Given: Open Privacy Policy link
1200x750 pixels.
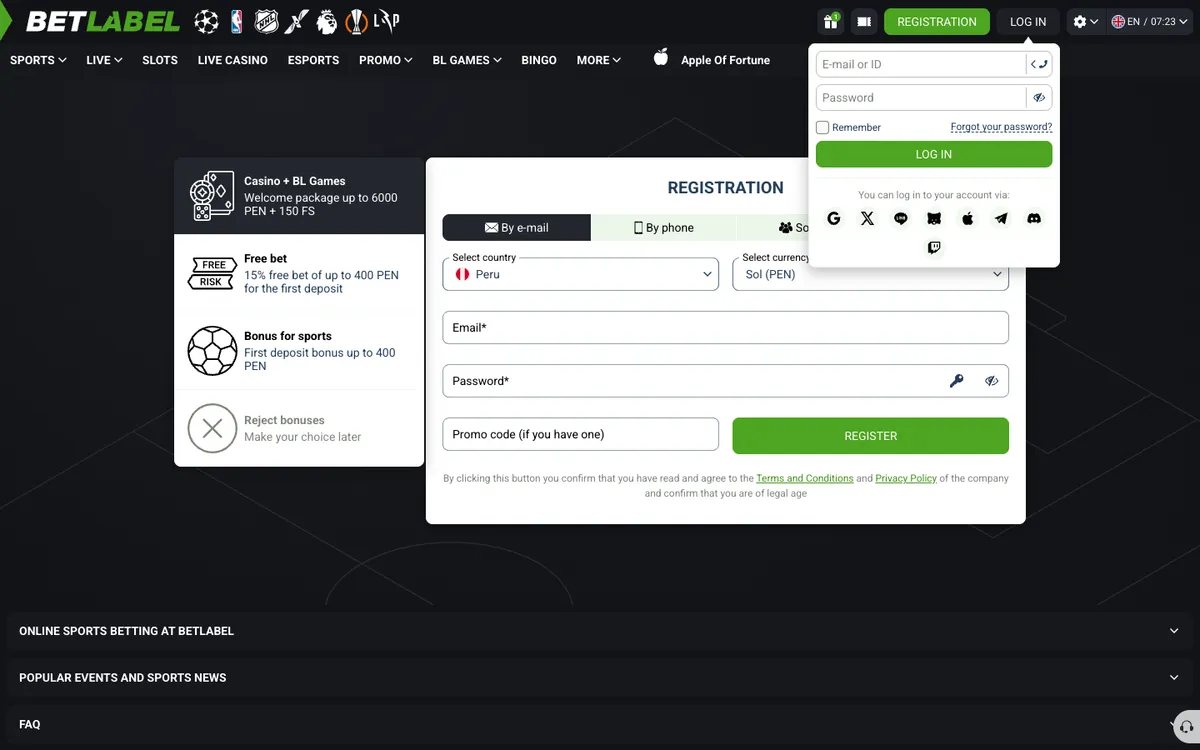Looking at the screenshot, I should [906, 479].
